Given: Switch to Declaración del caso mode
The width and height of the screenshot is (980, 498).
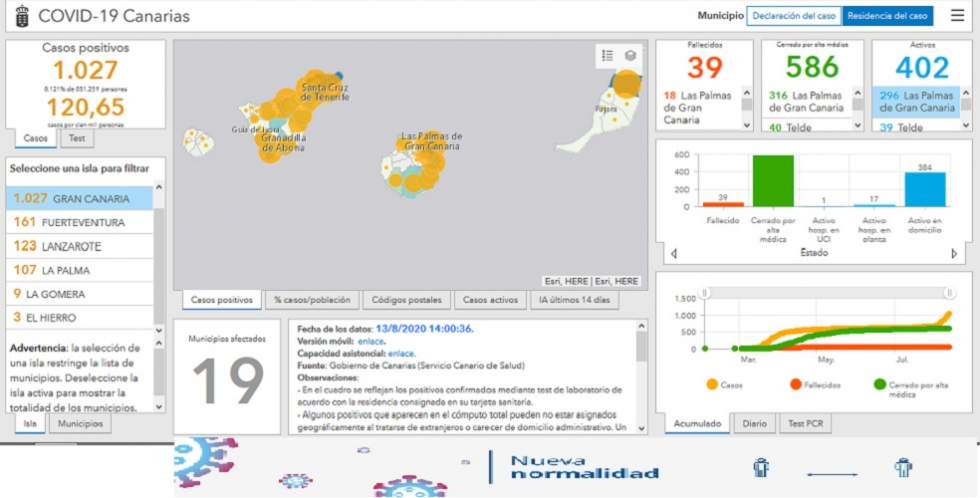Looking at the screenshot, I should pos(794,16).
